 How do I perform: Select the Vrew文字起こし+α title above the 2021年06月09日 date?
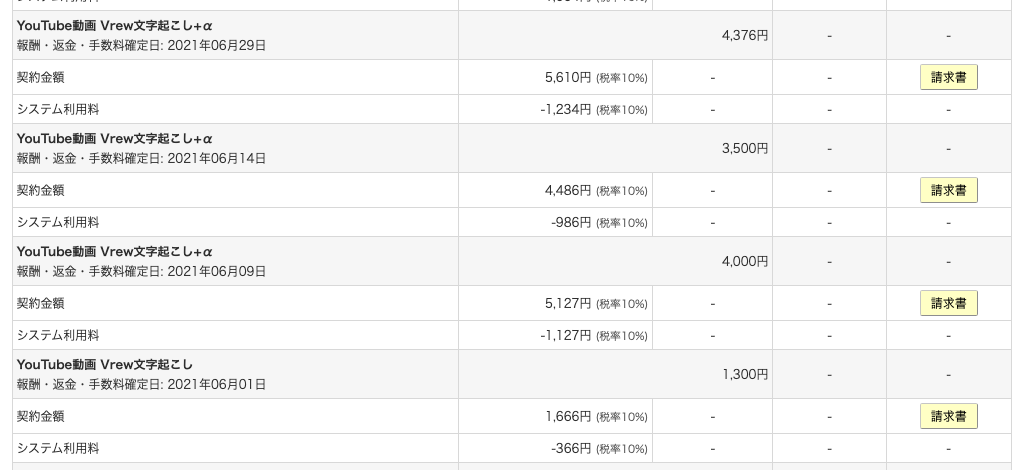point(115,252)
